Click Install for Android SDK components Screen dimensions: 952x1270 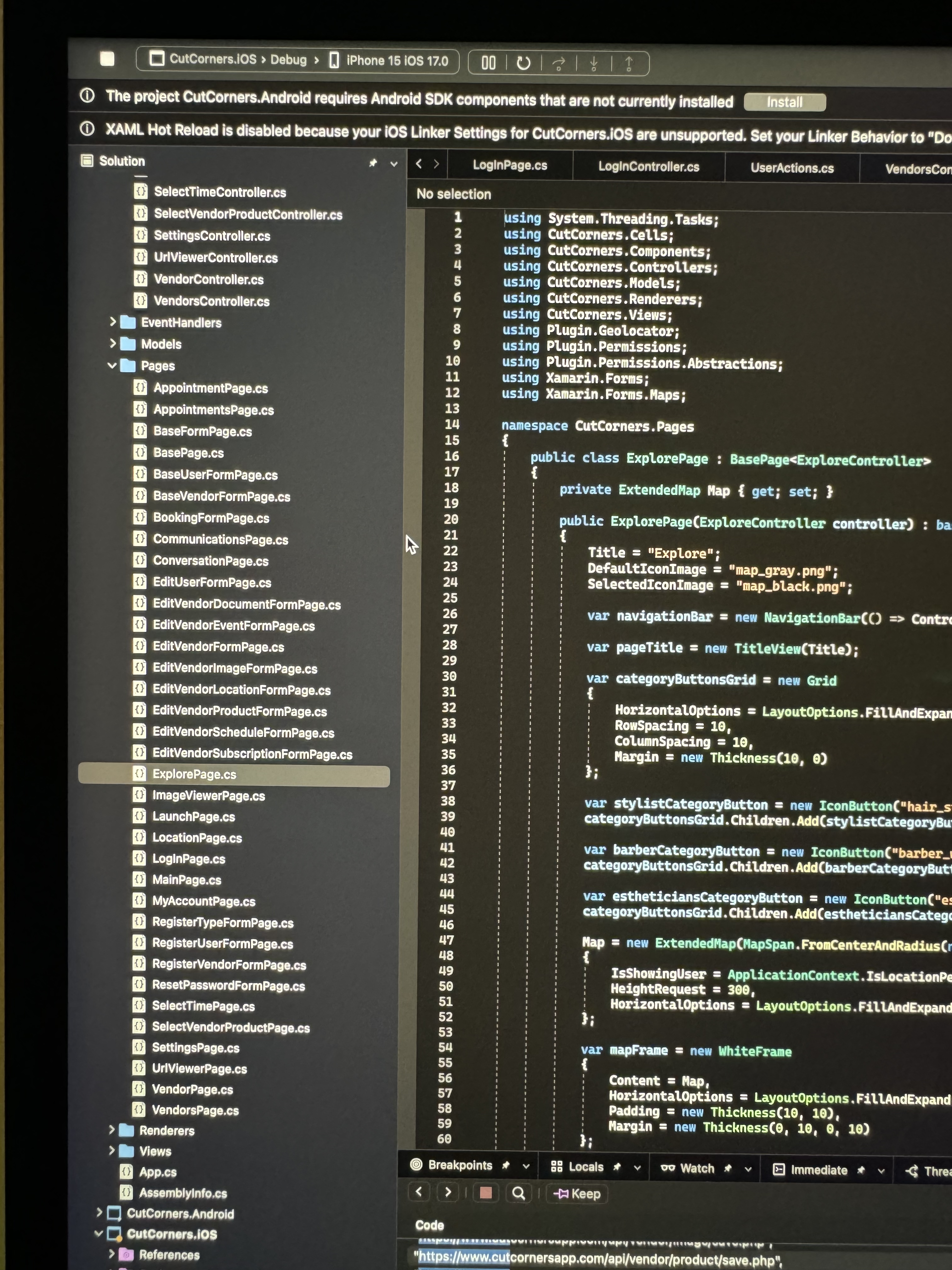click(x=785, y=102)
